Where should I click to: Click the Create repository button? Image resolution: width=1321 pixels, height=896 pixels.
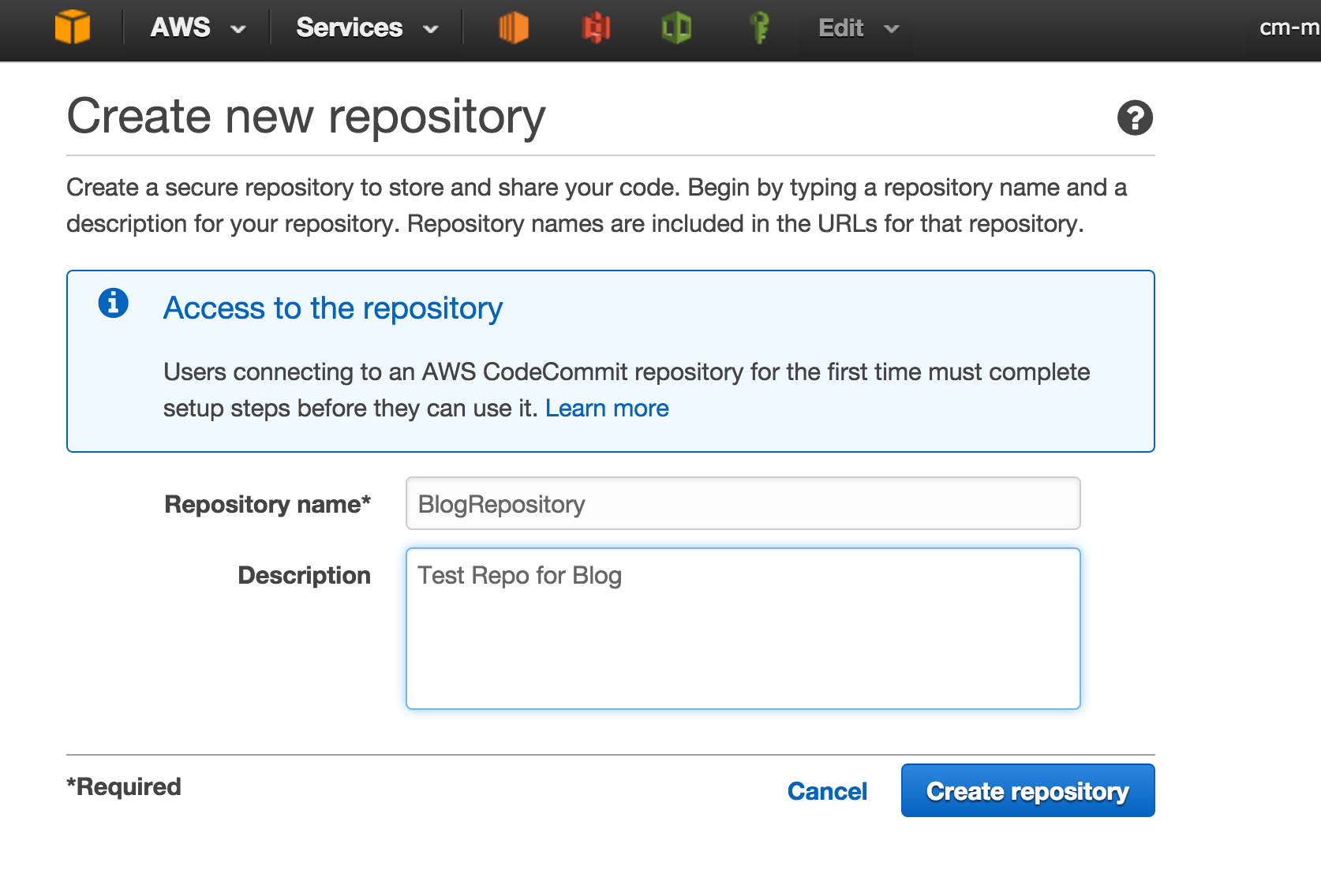point(1027,791)
